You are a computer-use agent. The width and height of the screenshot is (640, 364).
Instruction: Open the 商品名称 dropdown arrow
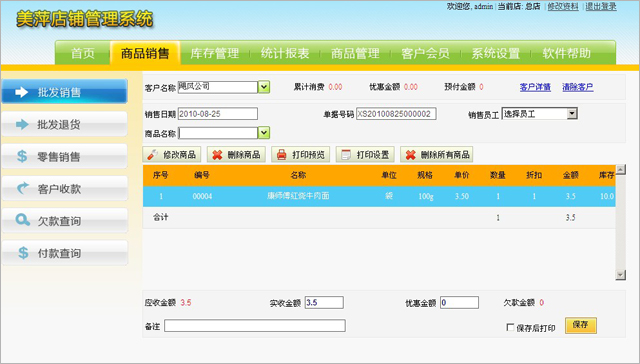[264, 133]
